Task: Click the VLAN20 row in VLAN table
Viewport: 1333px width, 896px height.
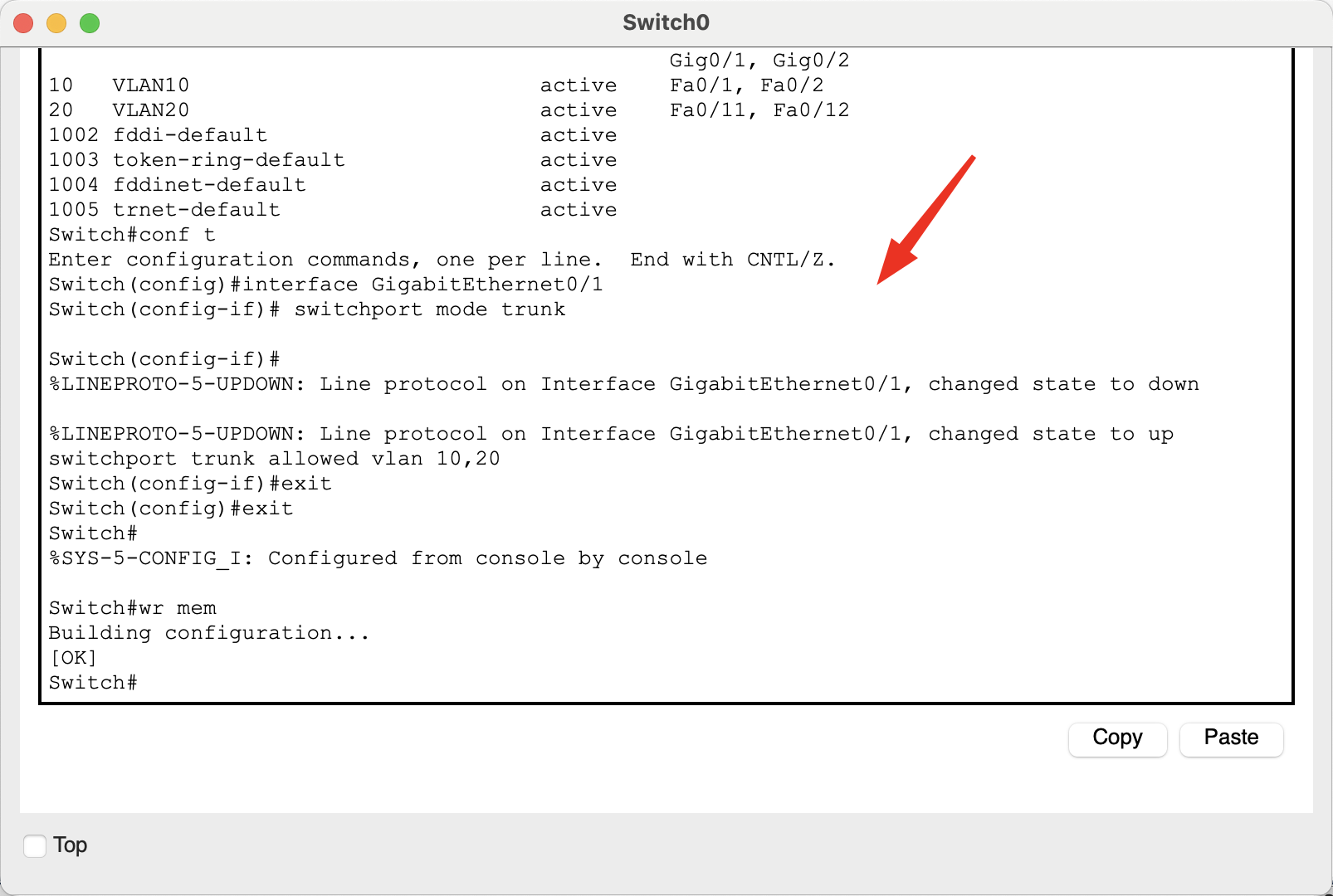Action: click(x=449, y=110)
